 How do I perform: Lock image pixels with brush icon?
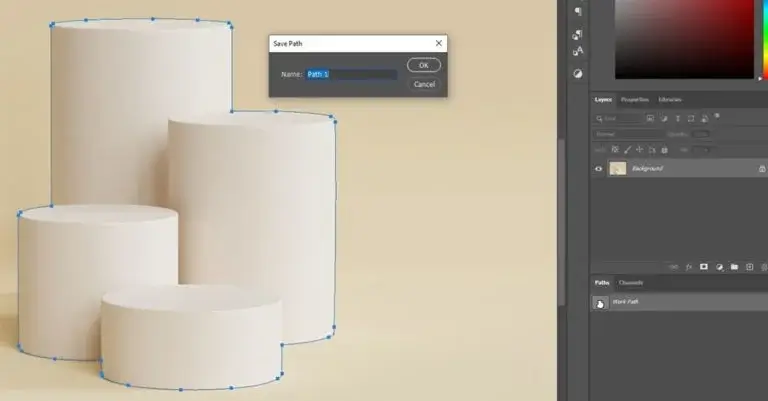tap(627, 150)
